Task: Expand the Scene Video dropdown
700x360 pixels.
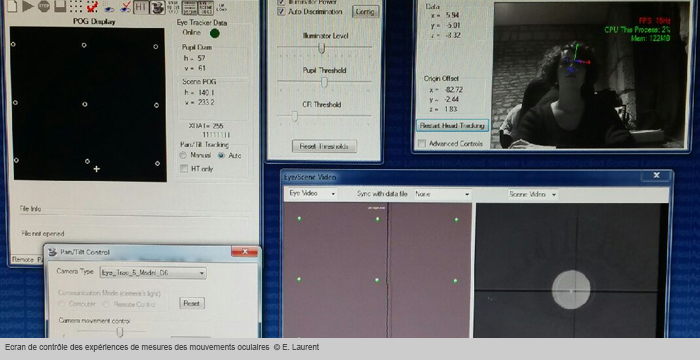Action: coord(533,195)
